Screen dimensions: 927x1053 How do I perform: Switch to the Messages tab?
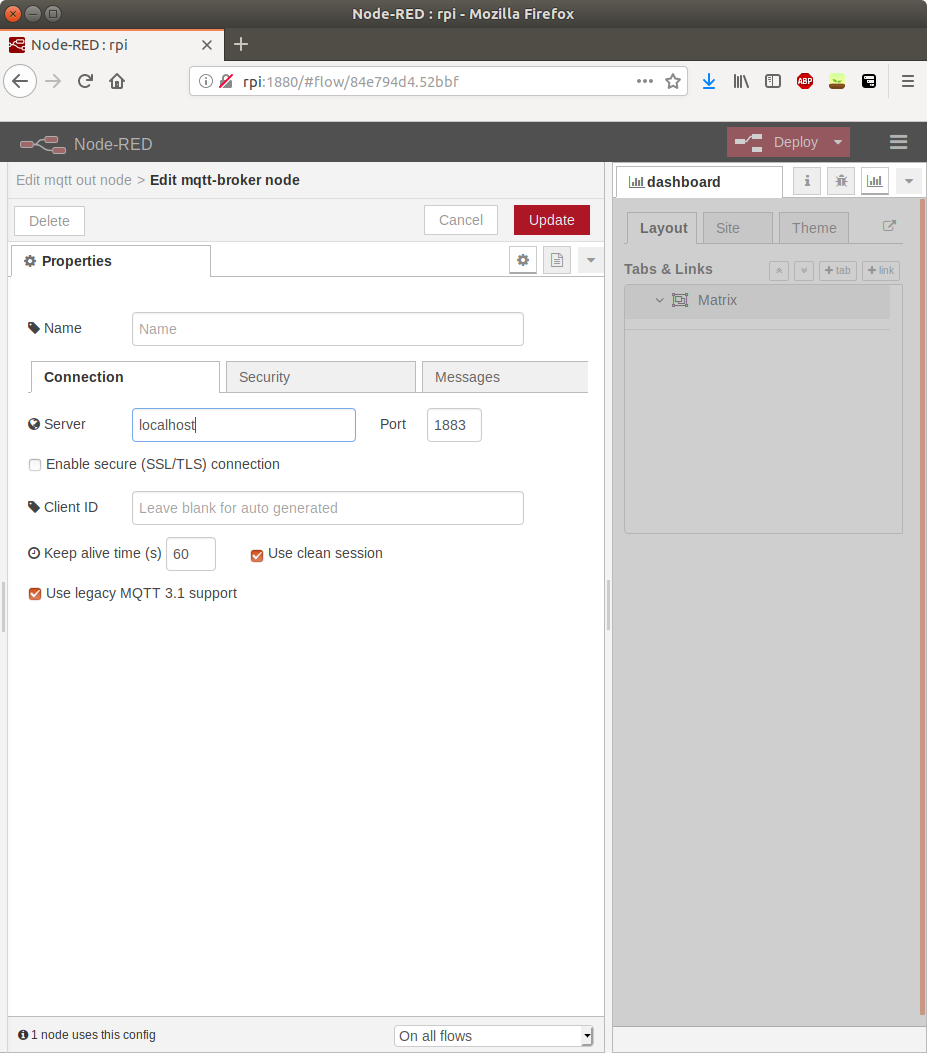504,377
